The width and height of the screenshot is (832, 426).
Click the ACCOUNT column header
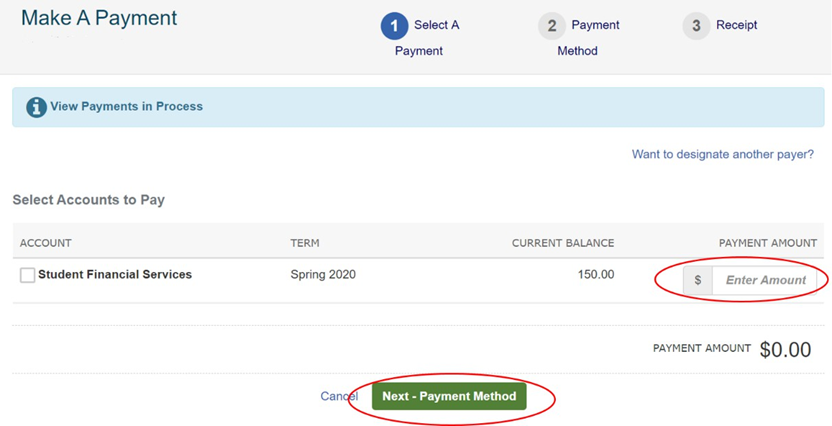pos(46,243)
